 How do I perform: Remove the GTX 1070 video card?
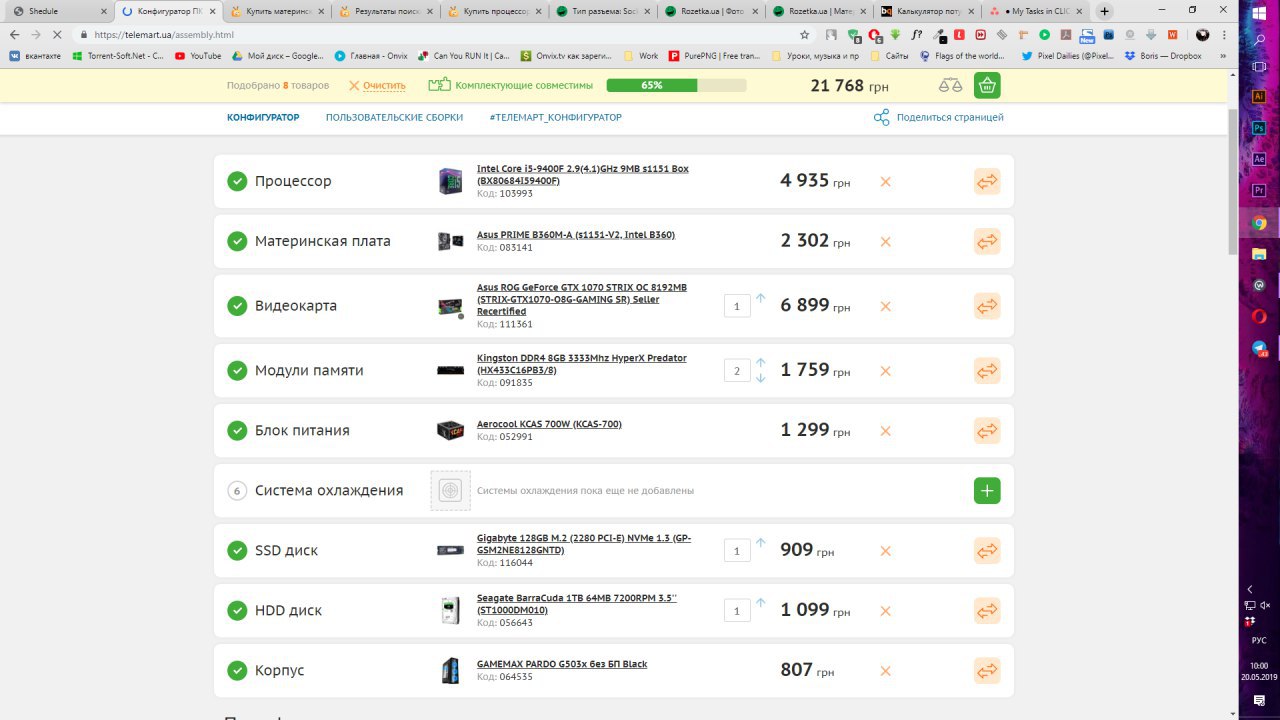tap(885, 307)
